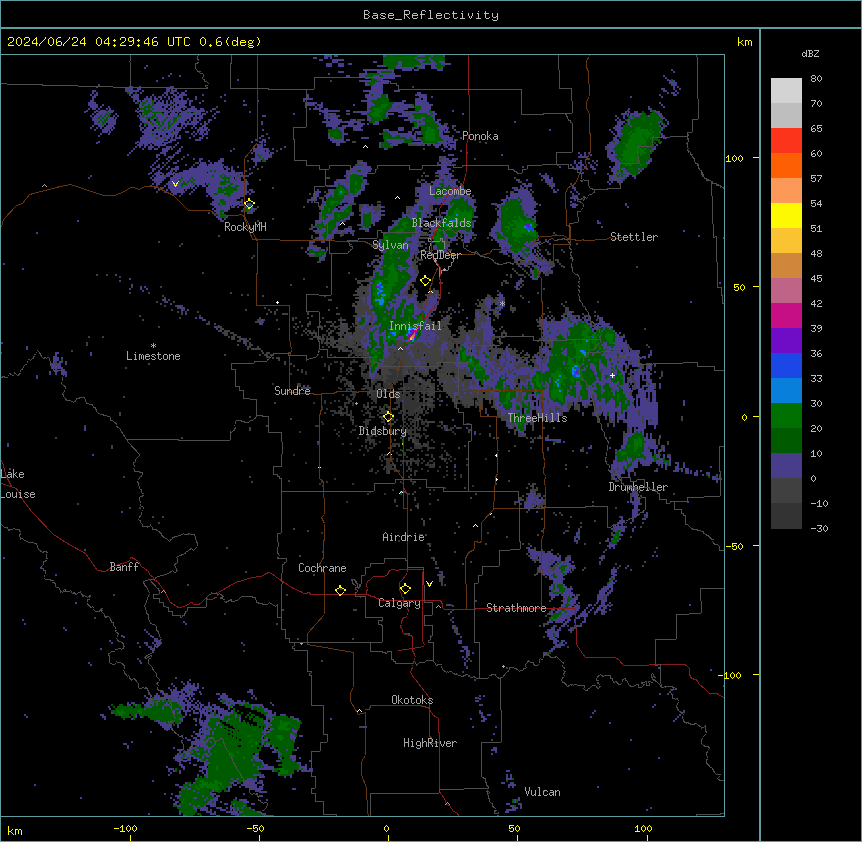Click the -100 tick label on bottom axis
This screenshot has height=842, width=862.
(x=125, y=828)
